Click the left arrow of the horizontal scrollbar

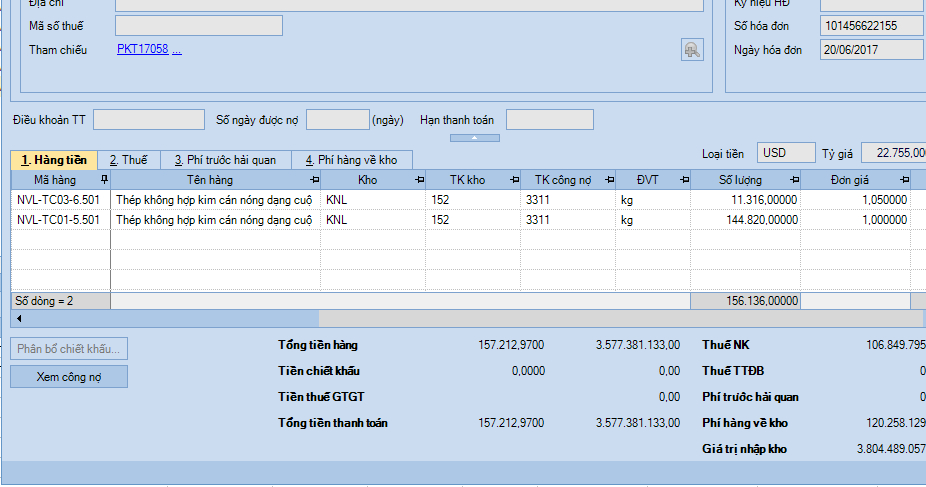point(16,318)
